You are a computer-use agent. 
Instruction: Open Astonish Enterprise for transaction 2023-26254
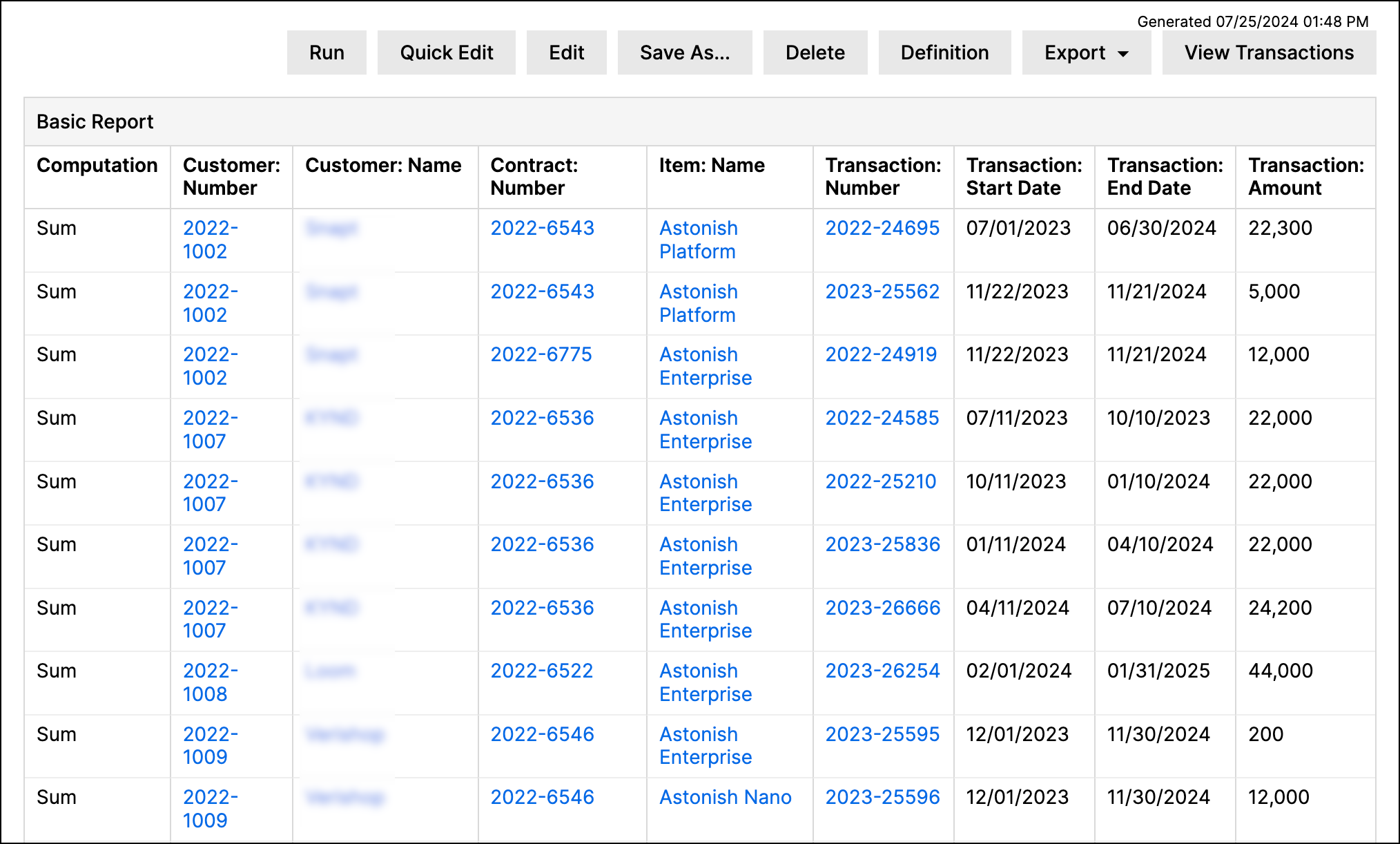point(706,682)
